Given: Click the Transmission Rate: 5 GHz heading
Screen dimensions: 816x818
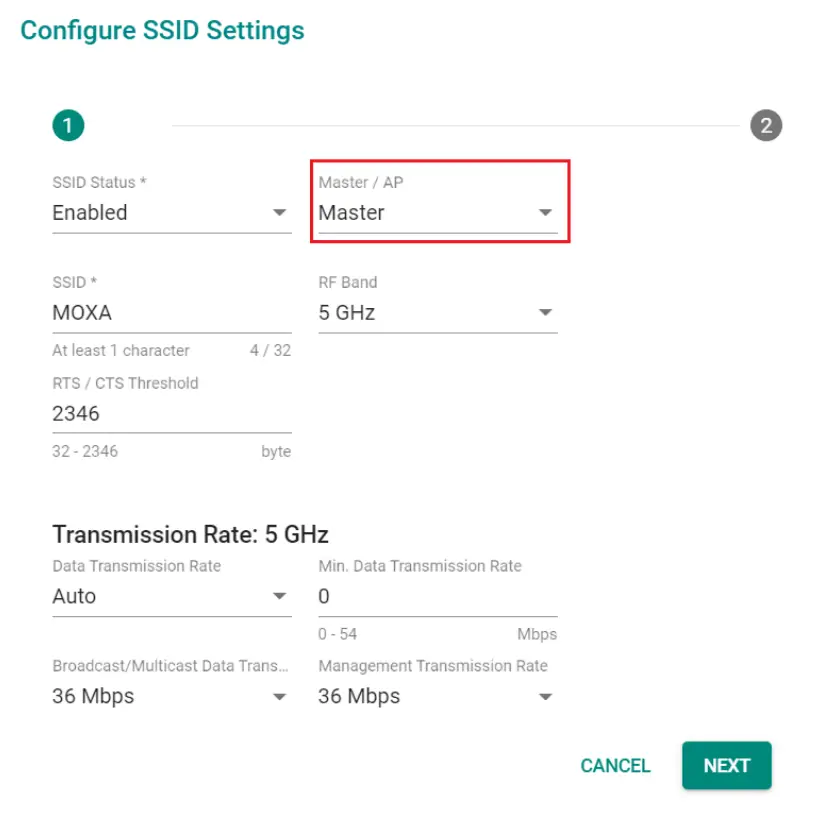Looking at the screenshot, I should coord(190,534).
